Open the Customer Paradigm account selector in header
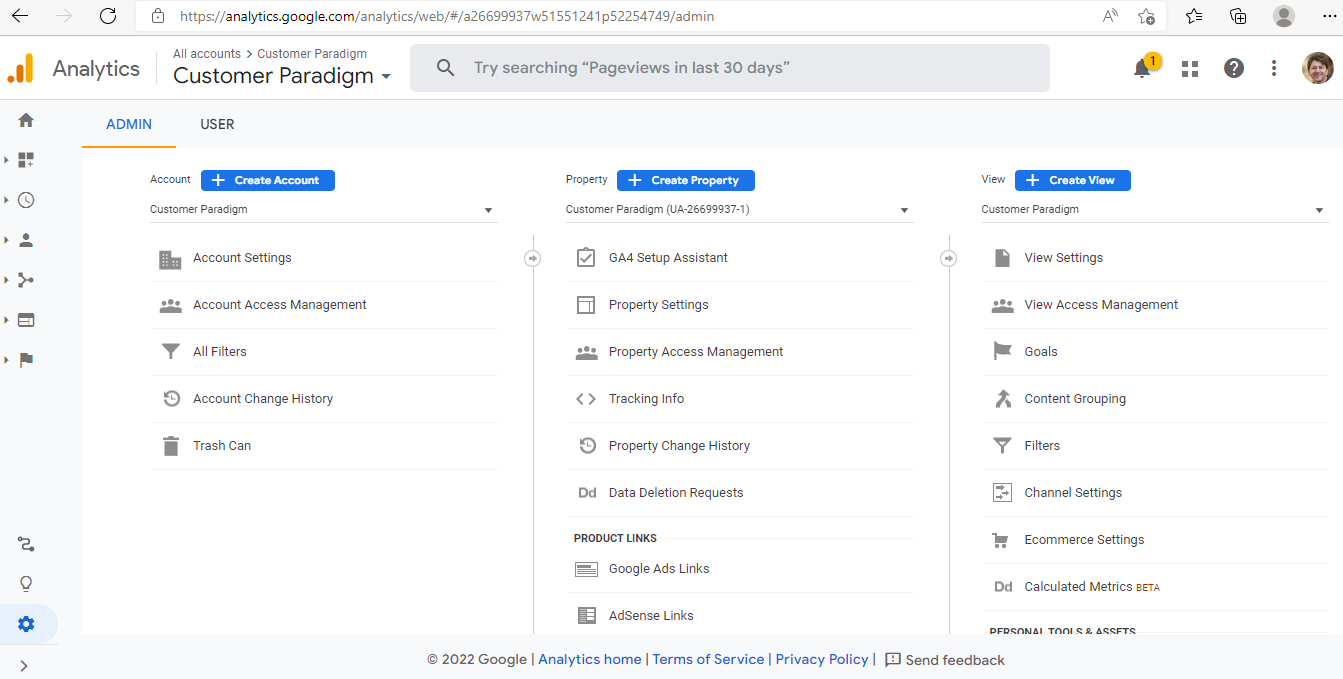The image size is (1343, 679). tap(282, 76)
